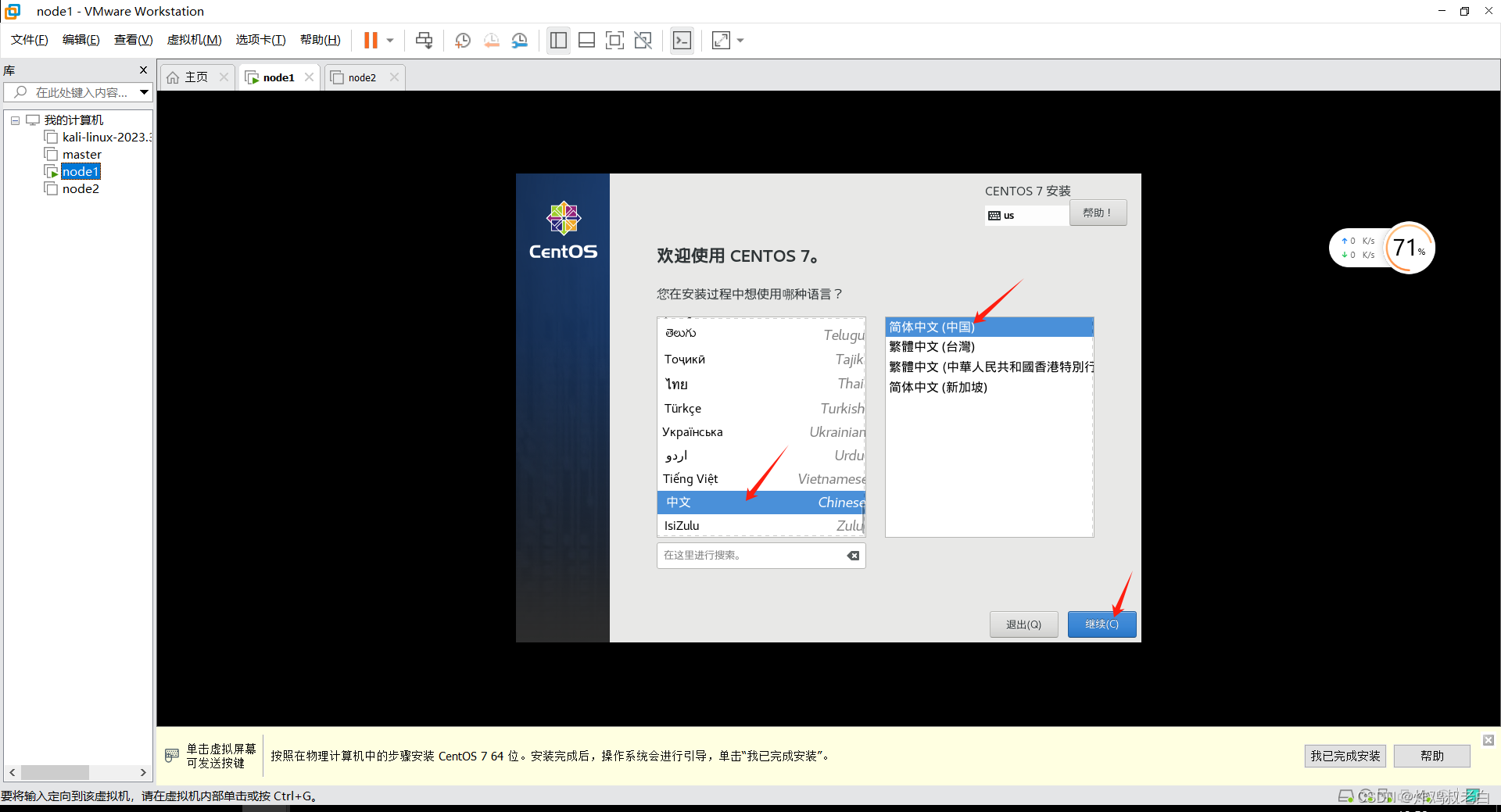
Task: Click the 退出(Q) button
Action: [1023, 624]
